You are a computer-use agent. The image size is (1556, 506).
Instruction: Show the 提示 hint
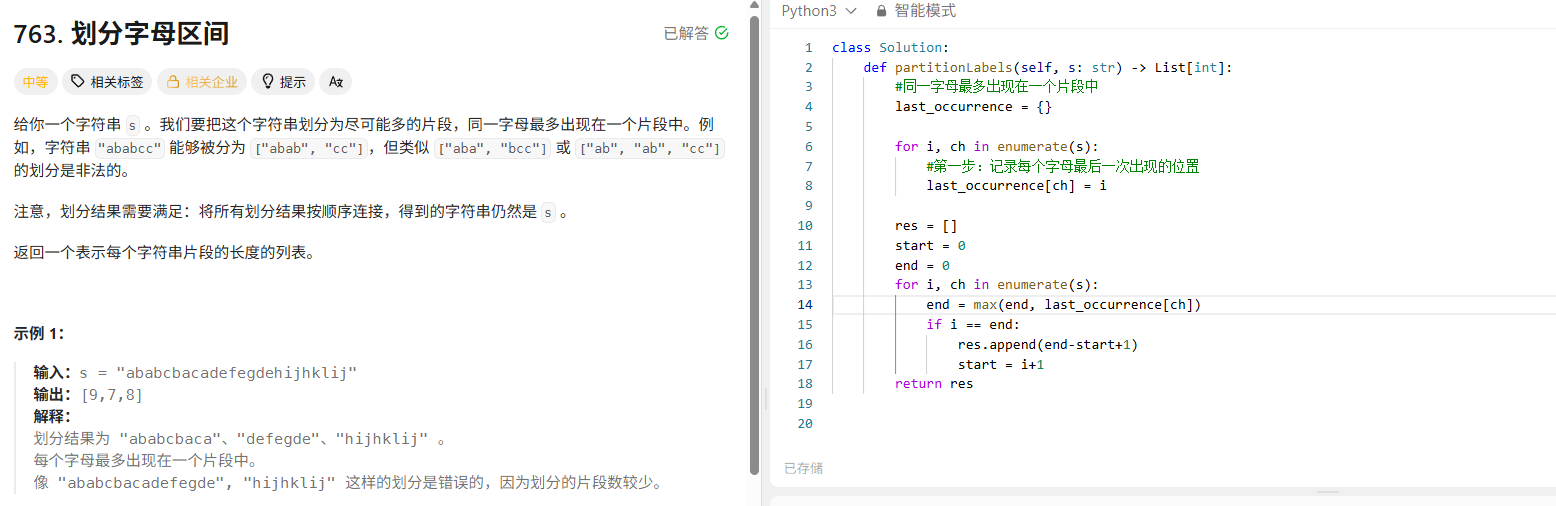click(283, 82)
